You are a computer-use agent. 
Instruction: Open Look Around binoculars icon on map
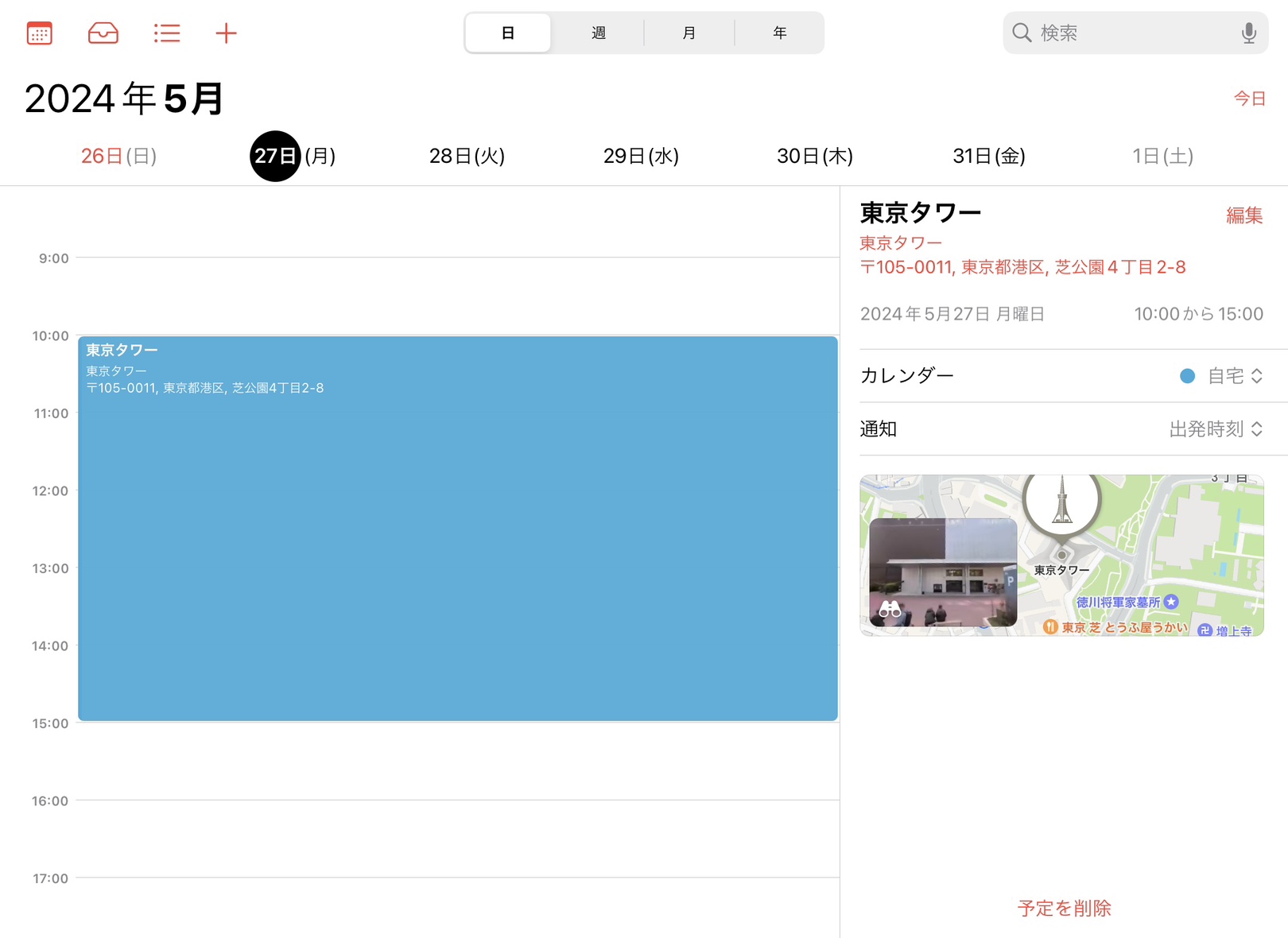point(890,610)
